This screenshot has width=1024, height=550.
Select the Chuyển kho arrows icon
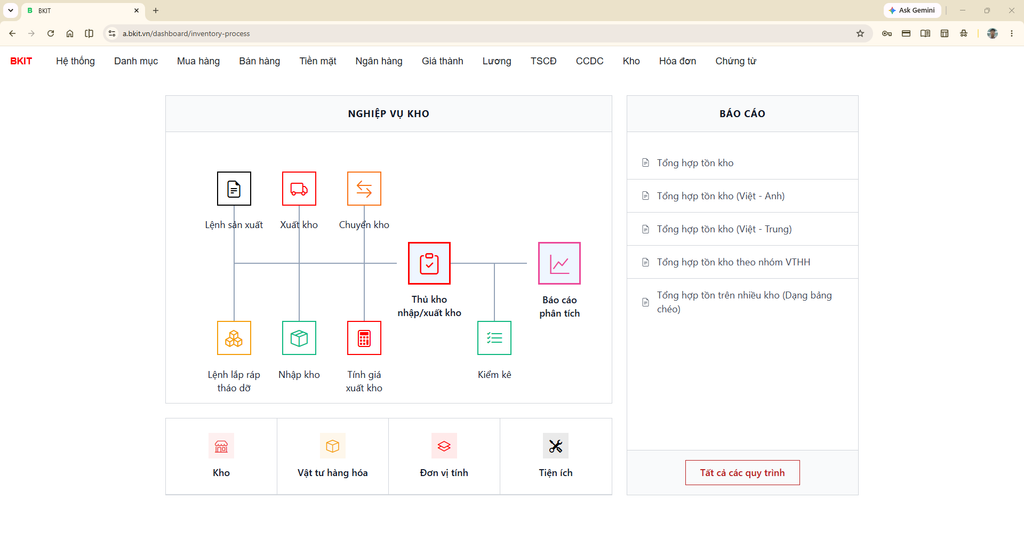(364, 189)
